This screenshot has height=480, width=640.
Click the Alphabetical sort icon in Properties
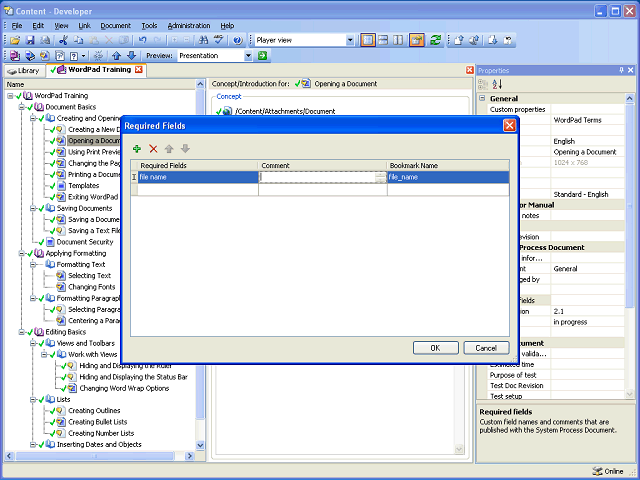tap(497, 84)
